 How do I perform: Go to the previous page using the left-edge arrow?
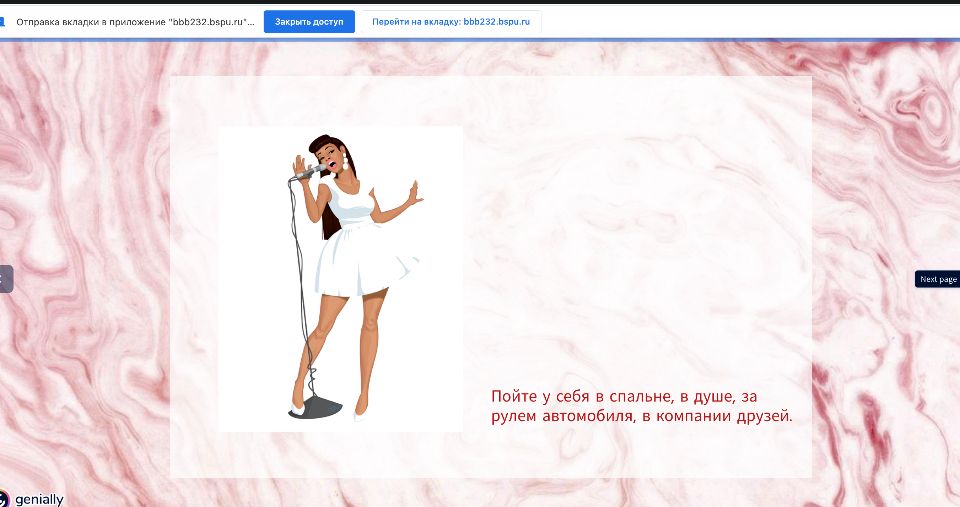point(5,279)
